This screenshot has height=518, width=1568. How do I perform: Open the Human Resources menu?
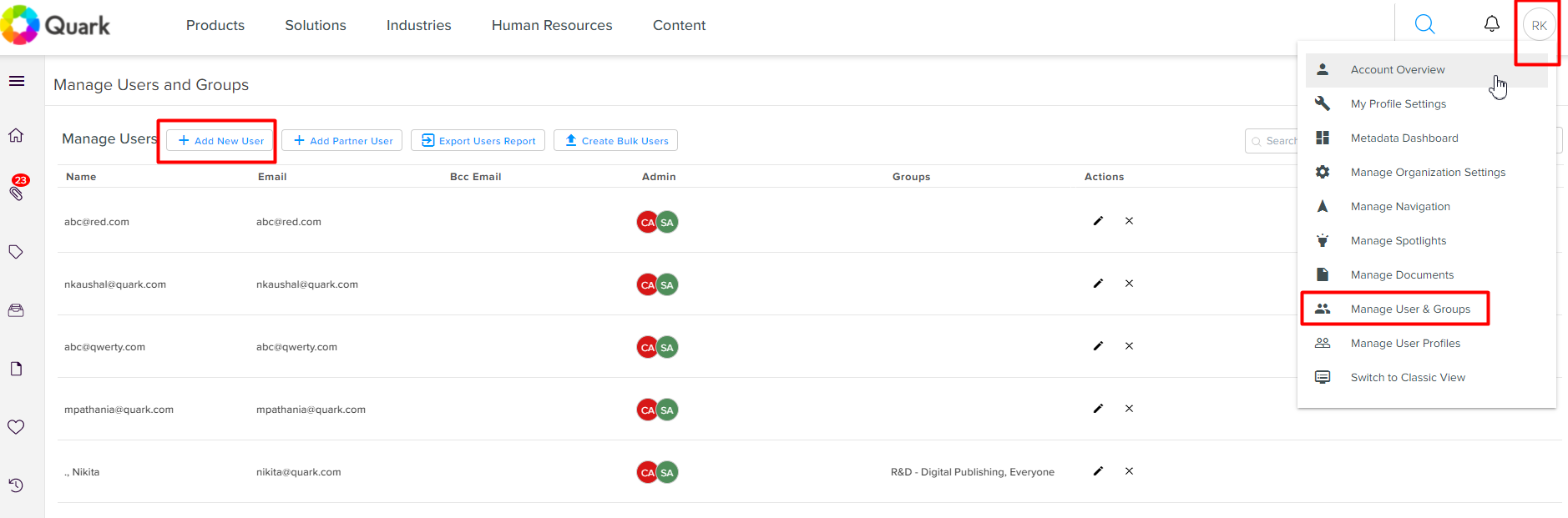pos(552,25)
